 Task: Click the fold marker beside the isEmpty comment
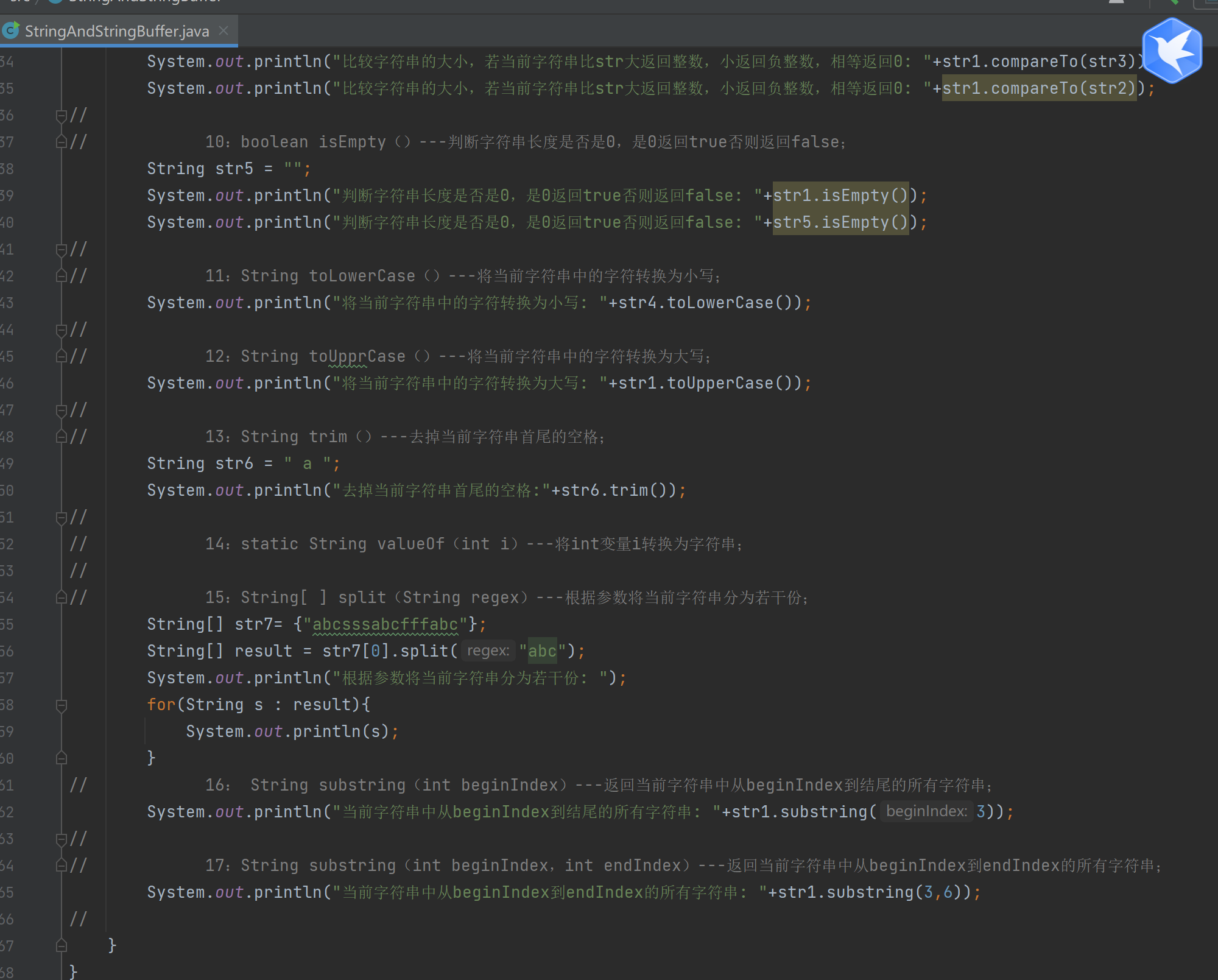tap(61, 142)
